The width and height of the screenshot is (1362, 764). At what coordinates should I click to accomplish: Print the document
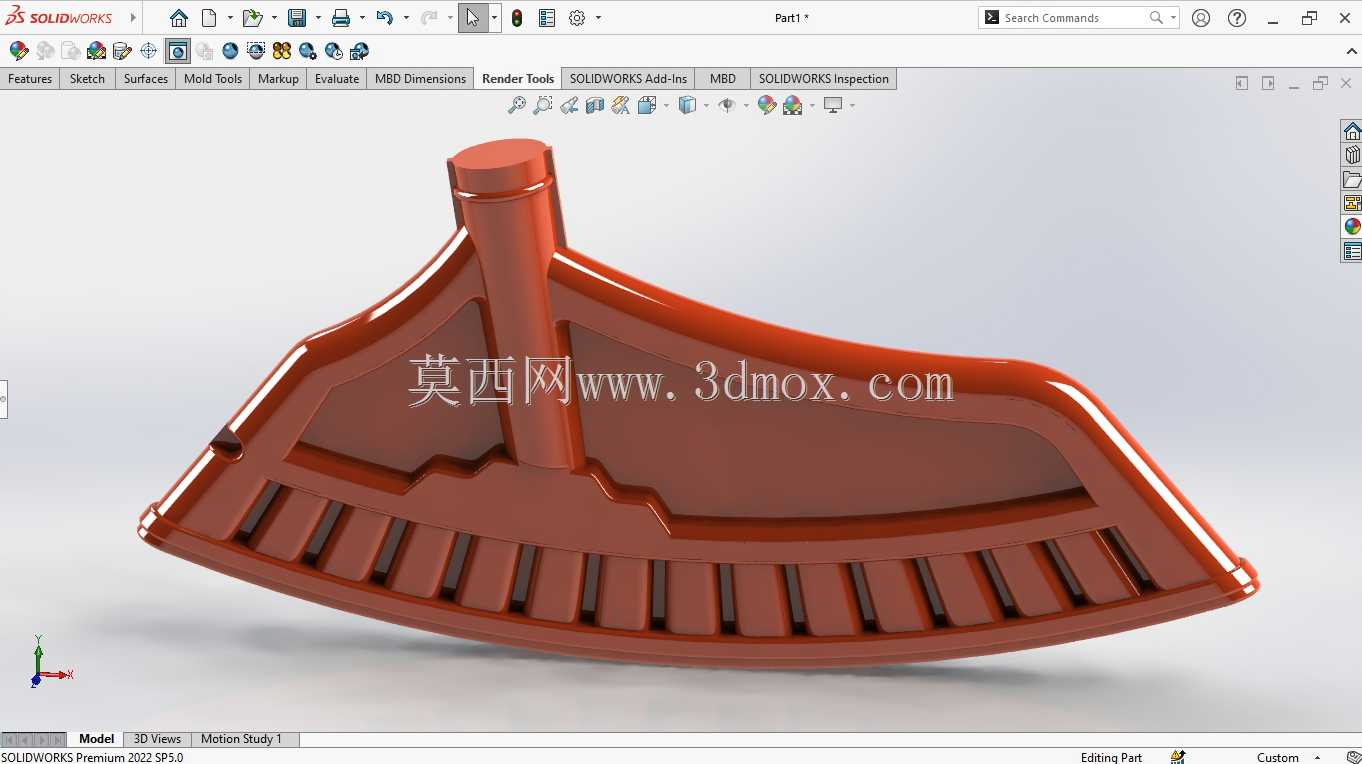(x=341, y=18)
